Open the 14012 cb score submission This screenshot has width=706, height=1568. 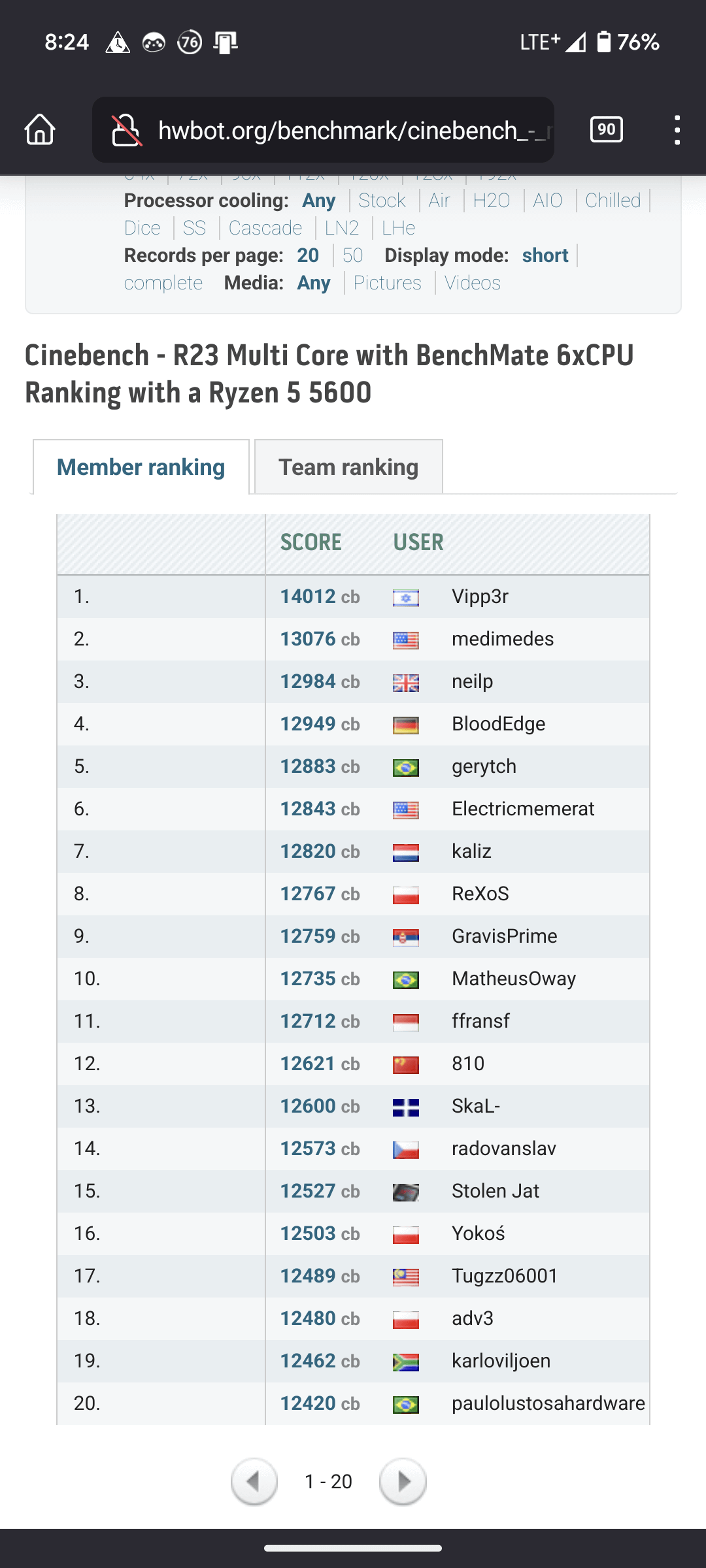[320, 596]
